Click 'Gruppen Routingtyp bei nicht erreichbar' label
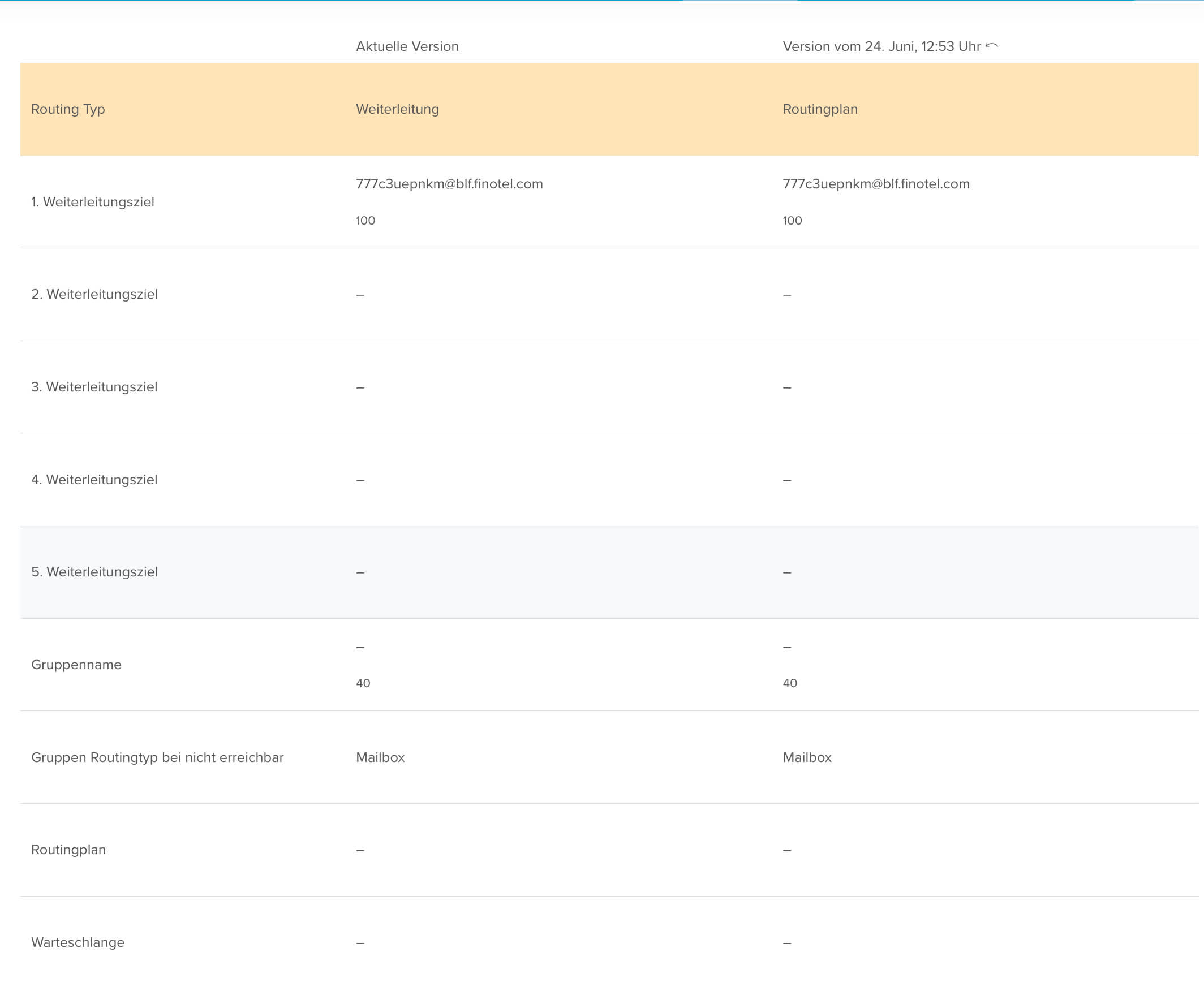The height and width of the screenshot is (982, 1204). tap(157, 757)
